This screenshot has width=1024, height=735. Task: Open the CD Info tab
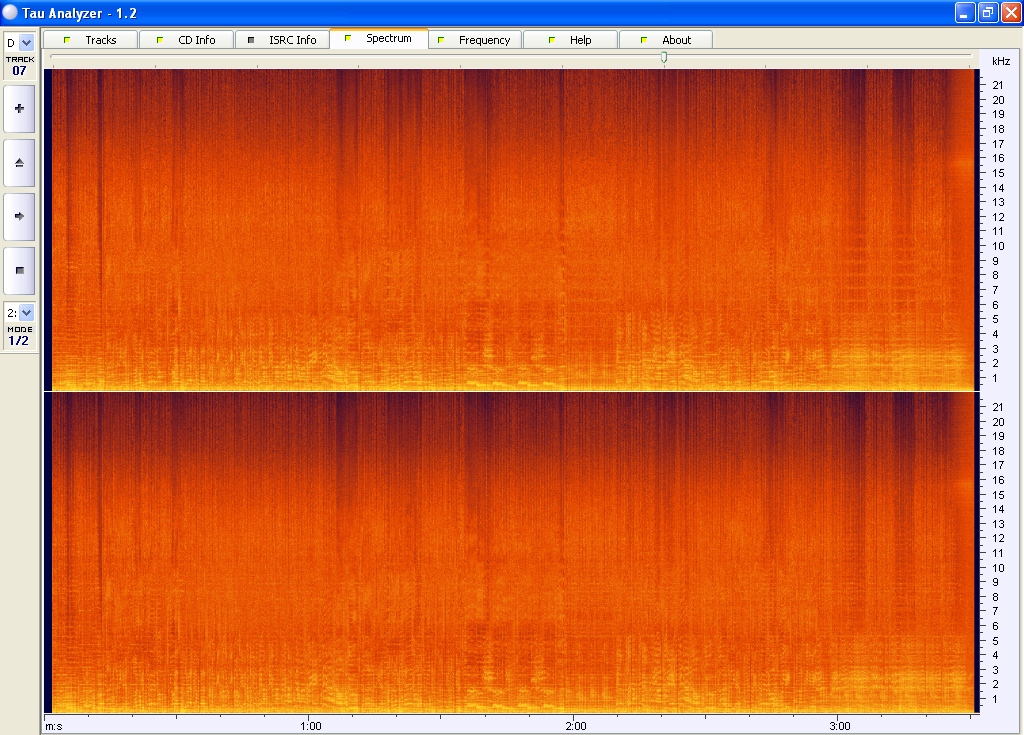click(x=186, y=40)
